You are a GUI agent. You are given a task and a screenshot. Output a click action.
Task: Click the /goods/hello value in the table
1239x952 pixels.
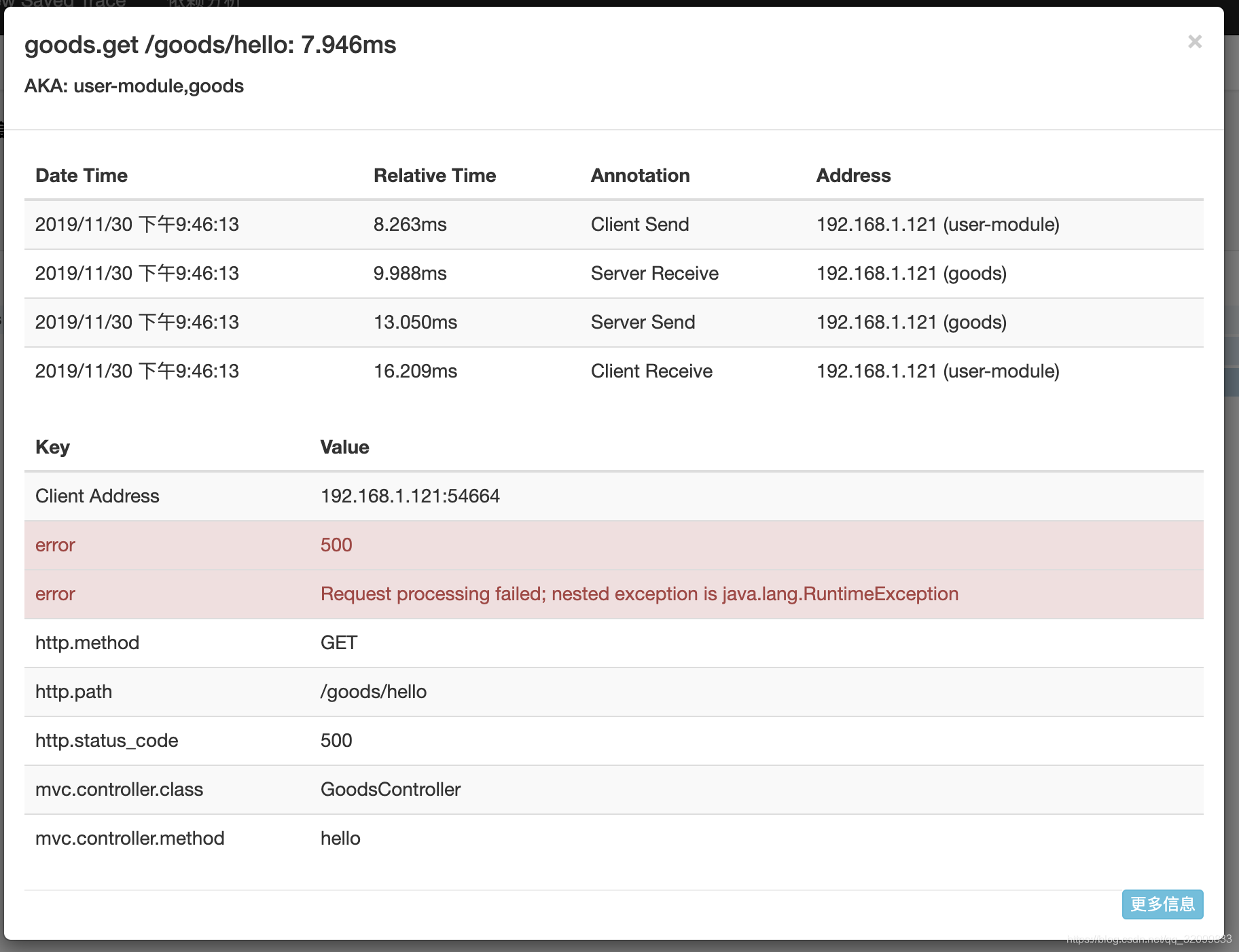(x=373, y=692)
